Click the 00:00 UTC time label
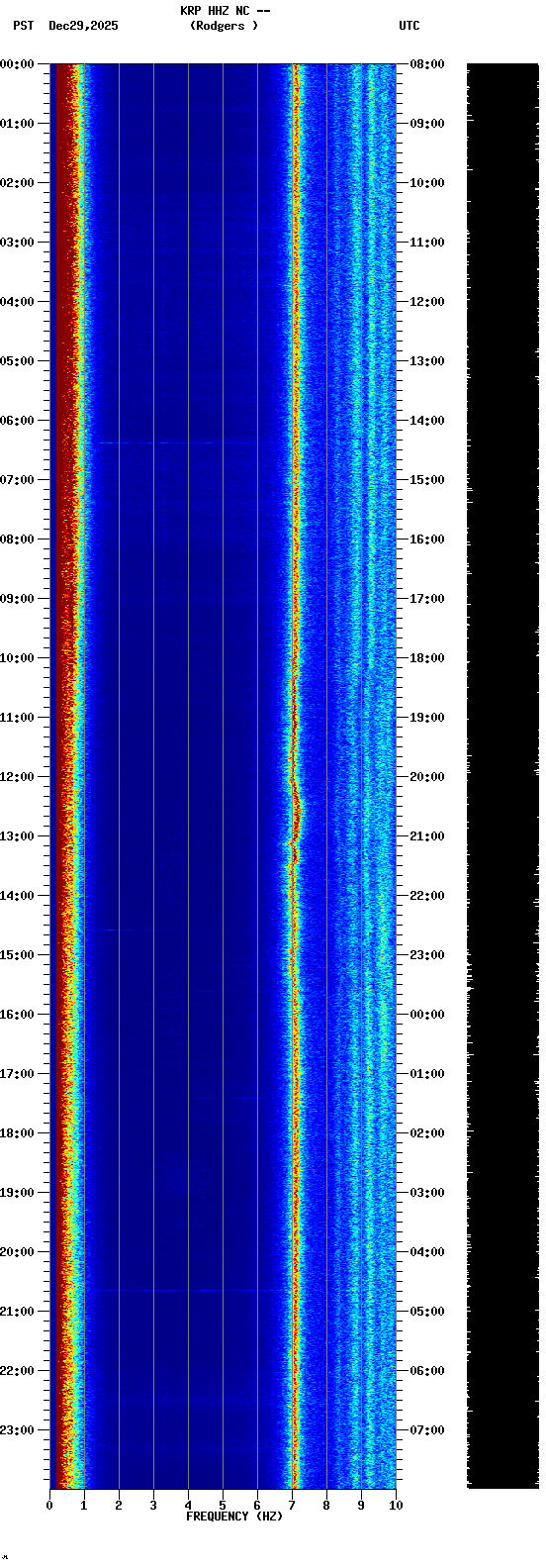Viewport: 546px width, 1568px height. point(427,1015)
